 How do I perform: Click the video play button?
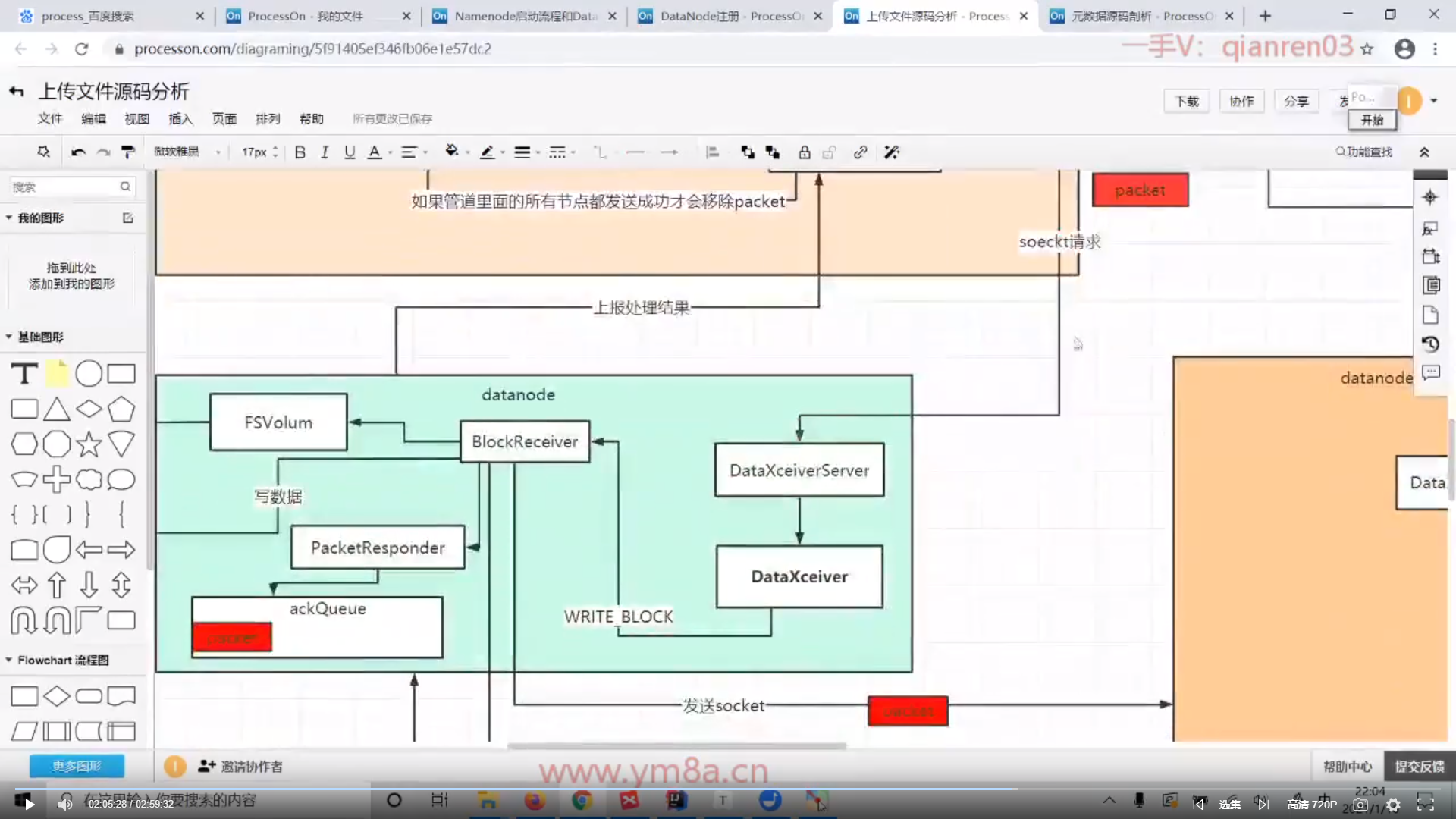point(30,804)
